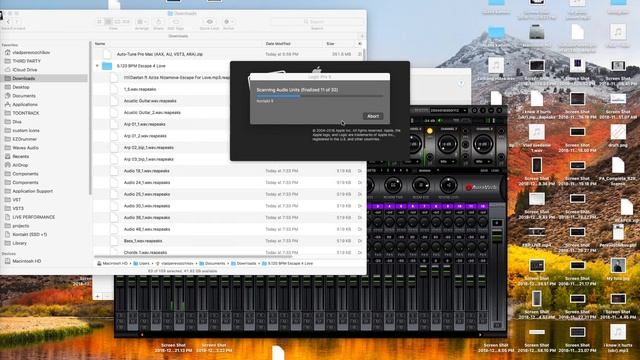
Task: Open Applications in Finder sidebar
Action: pos(25,104)
